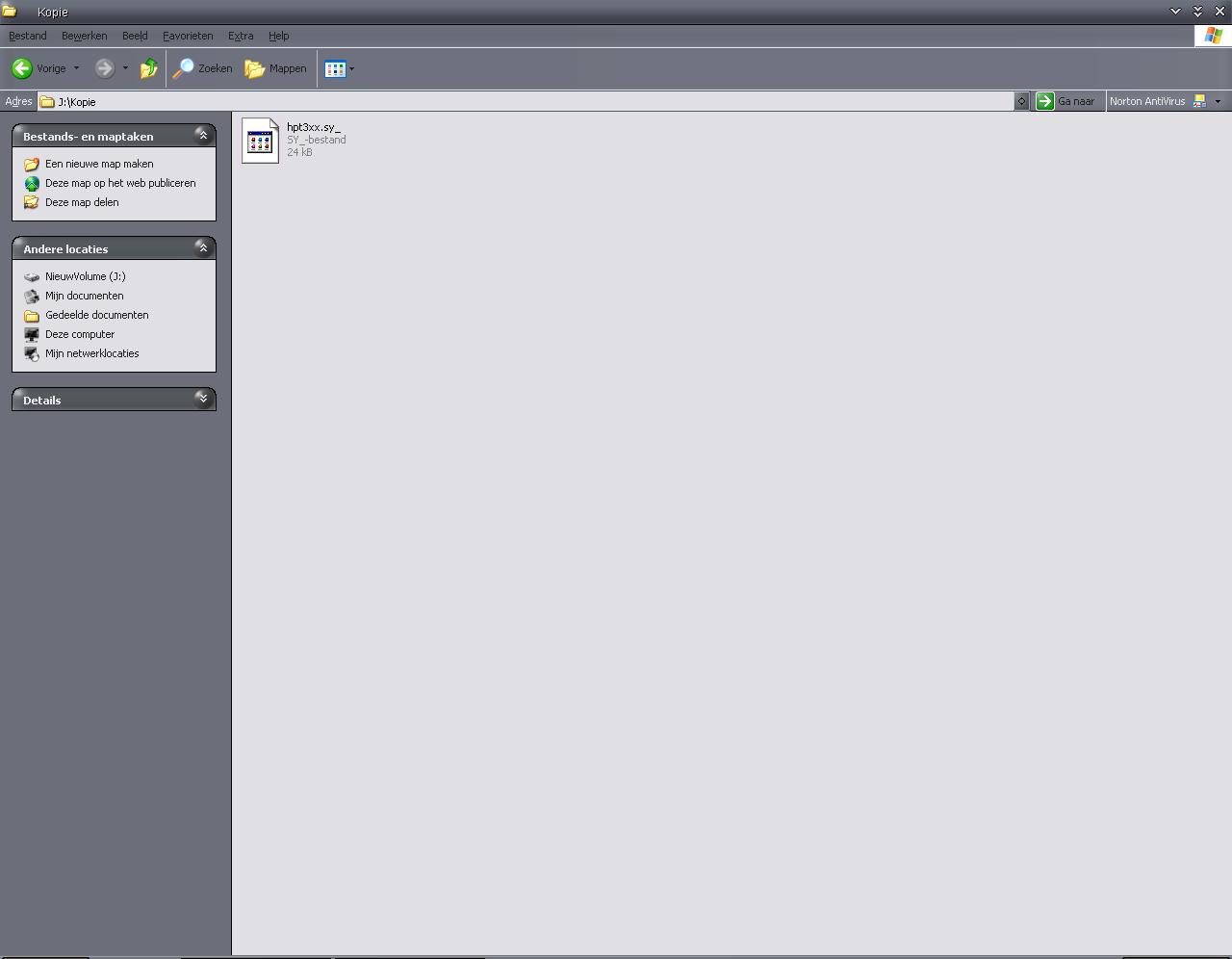Click the folder icon in address bar

tap(47, 101)
